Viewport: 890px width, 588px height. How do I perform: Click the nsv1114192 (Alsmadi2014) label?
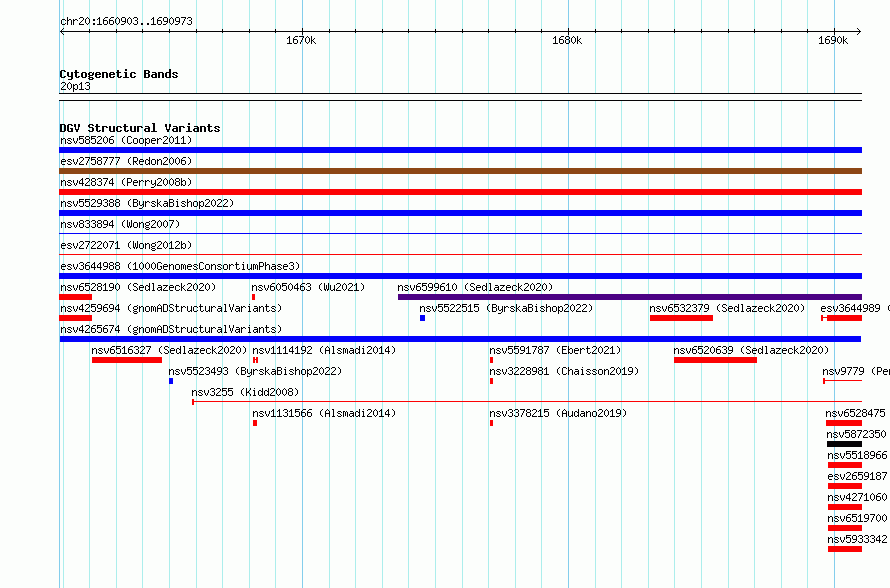point(324,350)
